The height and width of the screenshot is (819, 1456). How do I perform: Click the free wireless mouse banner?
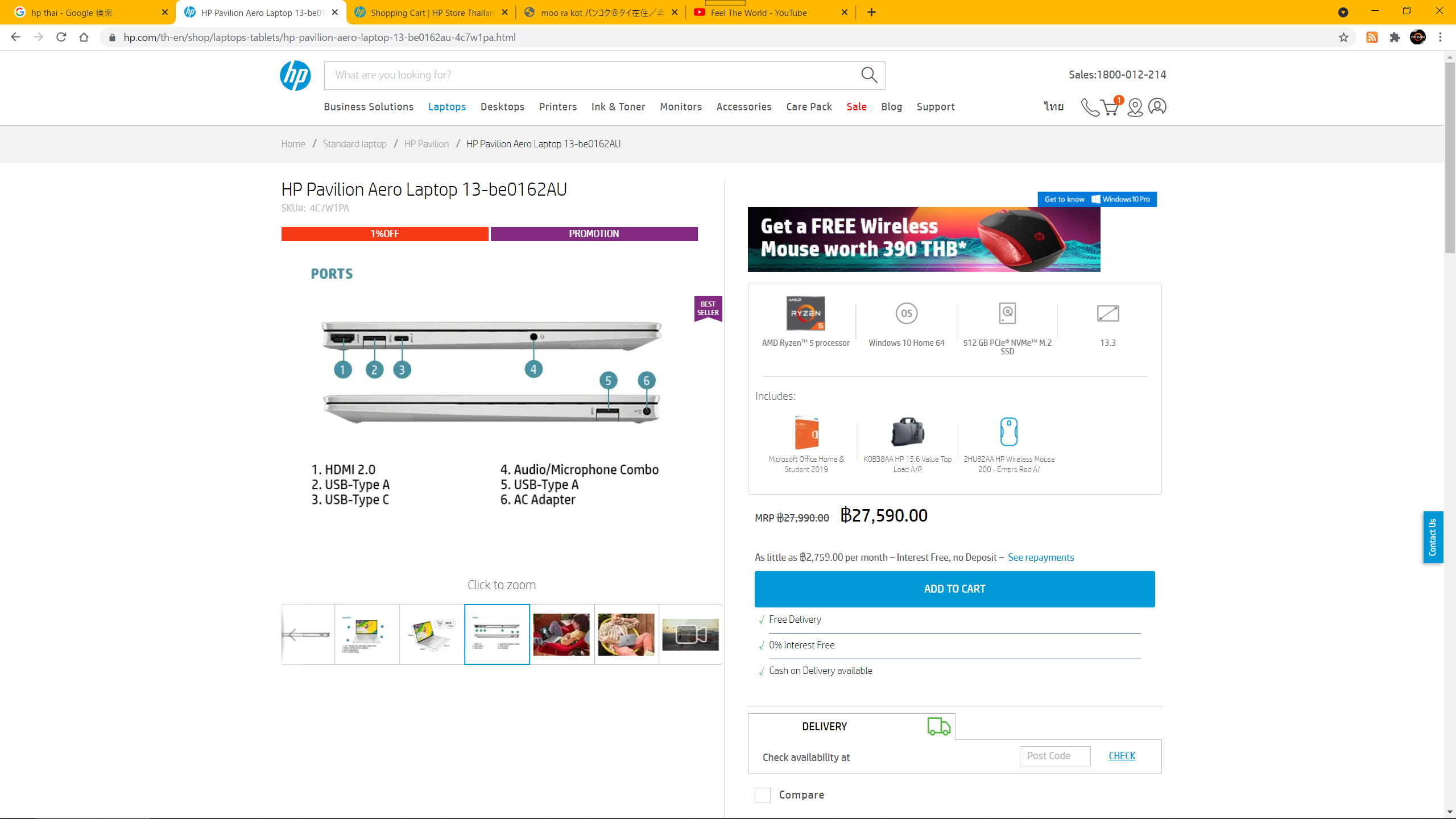(x=924, y=239)
